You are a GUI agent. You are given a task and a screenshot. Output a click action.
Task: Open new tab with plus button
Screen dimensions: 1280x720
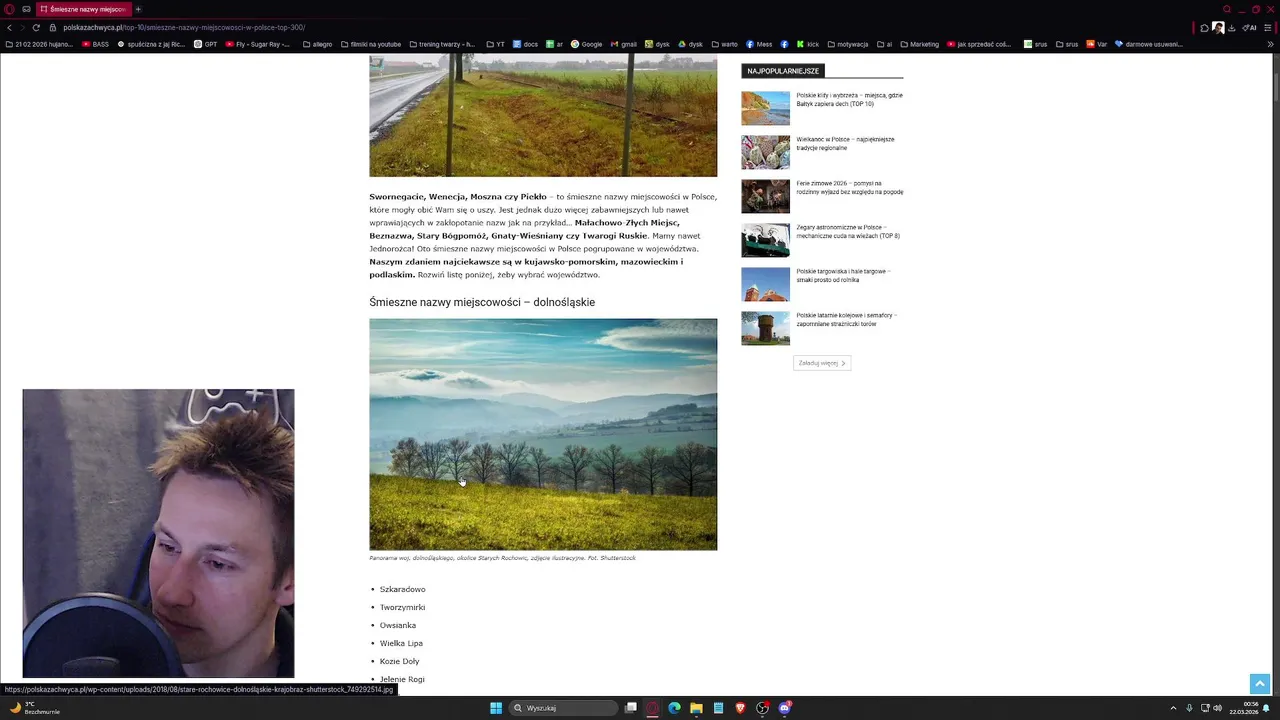pyautogui.click(x=138, y=9)
